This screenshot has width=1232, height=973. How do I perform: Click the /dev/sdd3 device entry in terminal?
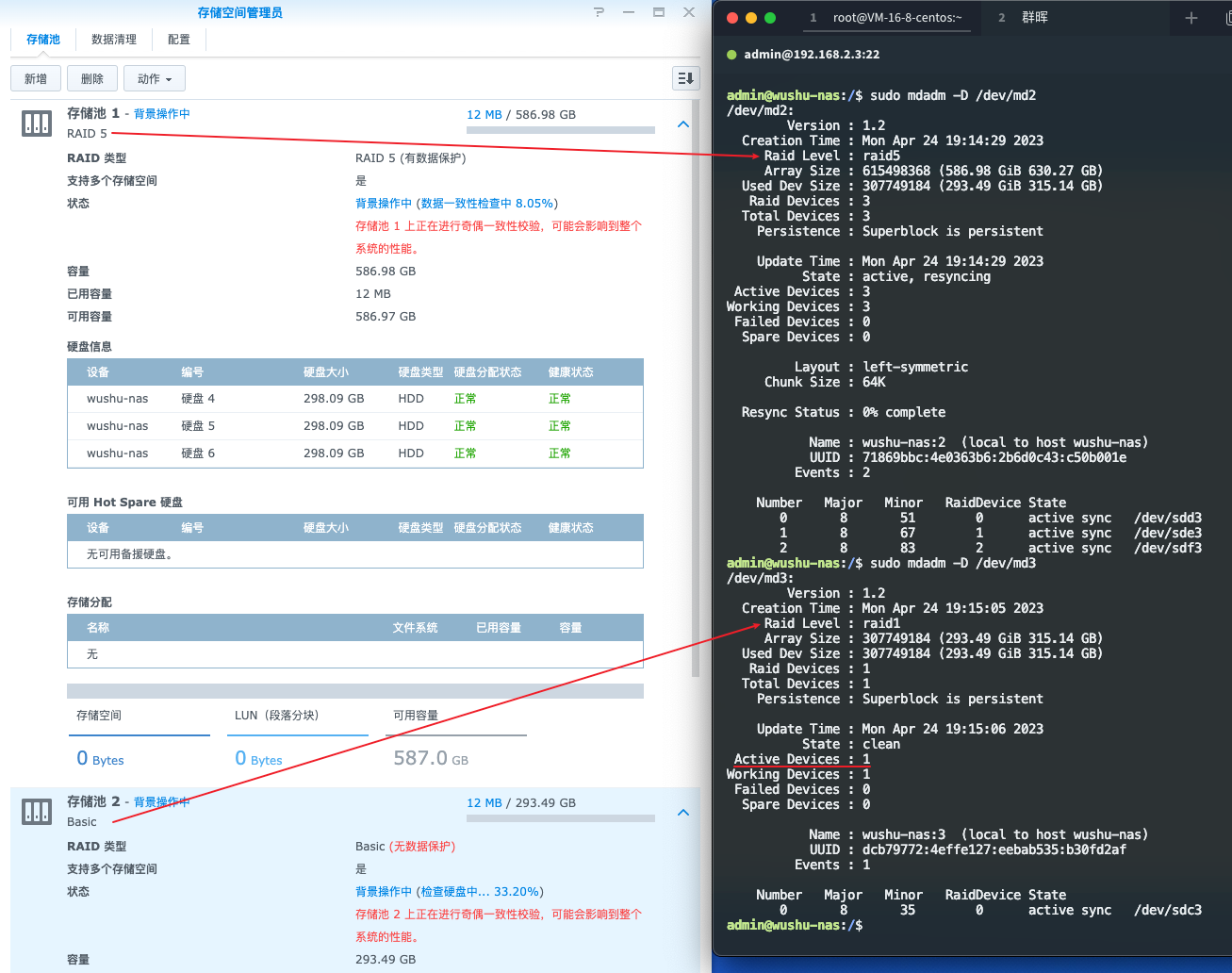[x=1168, y=518]
